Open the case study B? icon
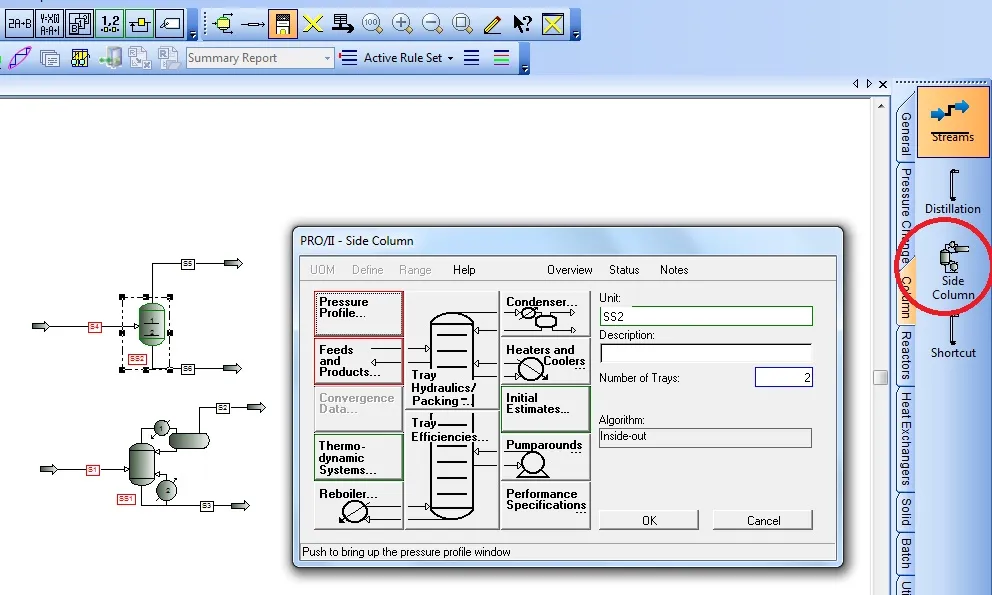The width and height of the screenshot is (992, 595). click(80, 24)
